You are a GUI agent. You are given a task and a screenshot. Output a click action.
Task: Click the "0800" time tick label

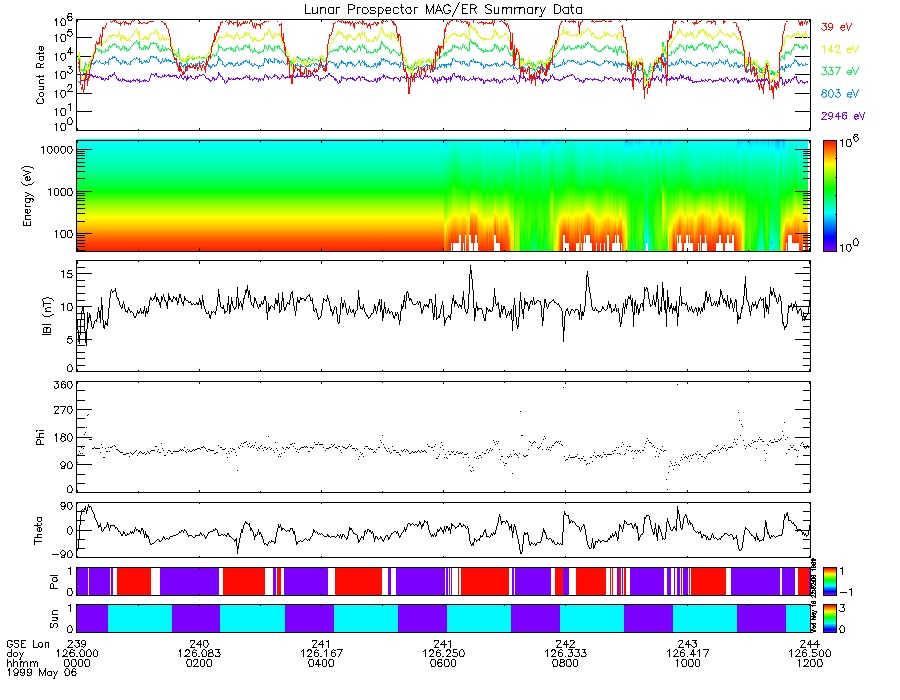(x=565, y=663)
